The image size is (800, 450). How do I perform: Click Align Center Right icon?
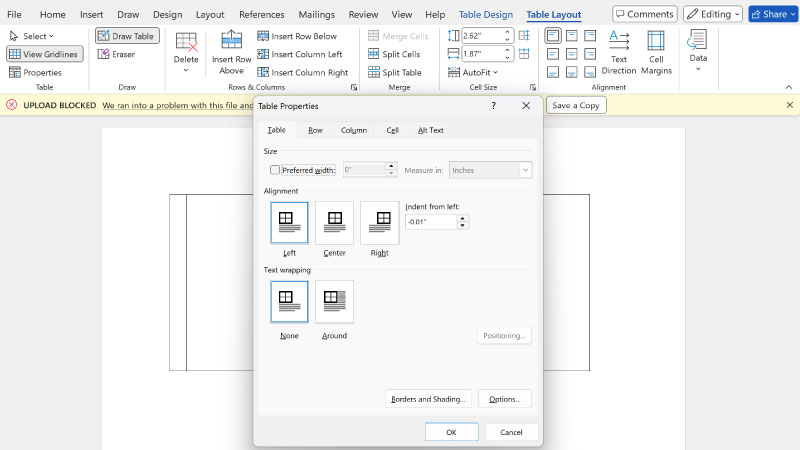[x=590, y=54]
